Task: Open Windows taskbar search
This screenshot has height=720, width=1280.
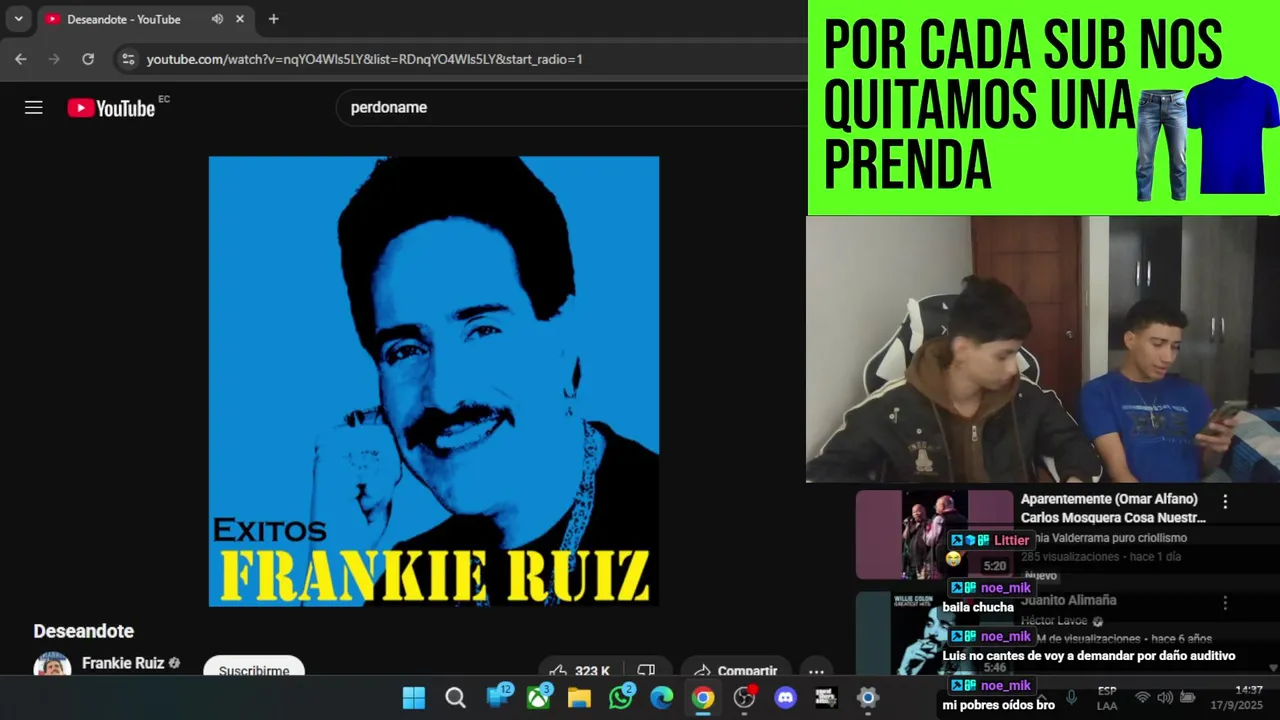Action: [x=455, y=698]
